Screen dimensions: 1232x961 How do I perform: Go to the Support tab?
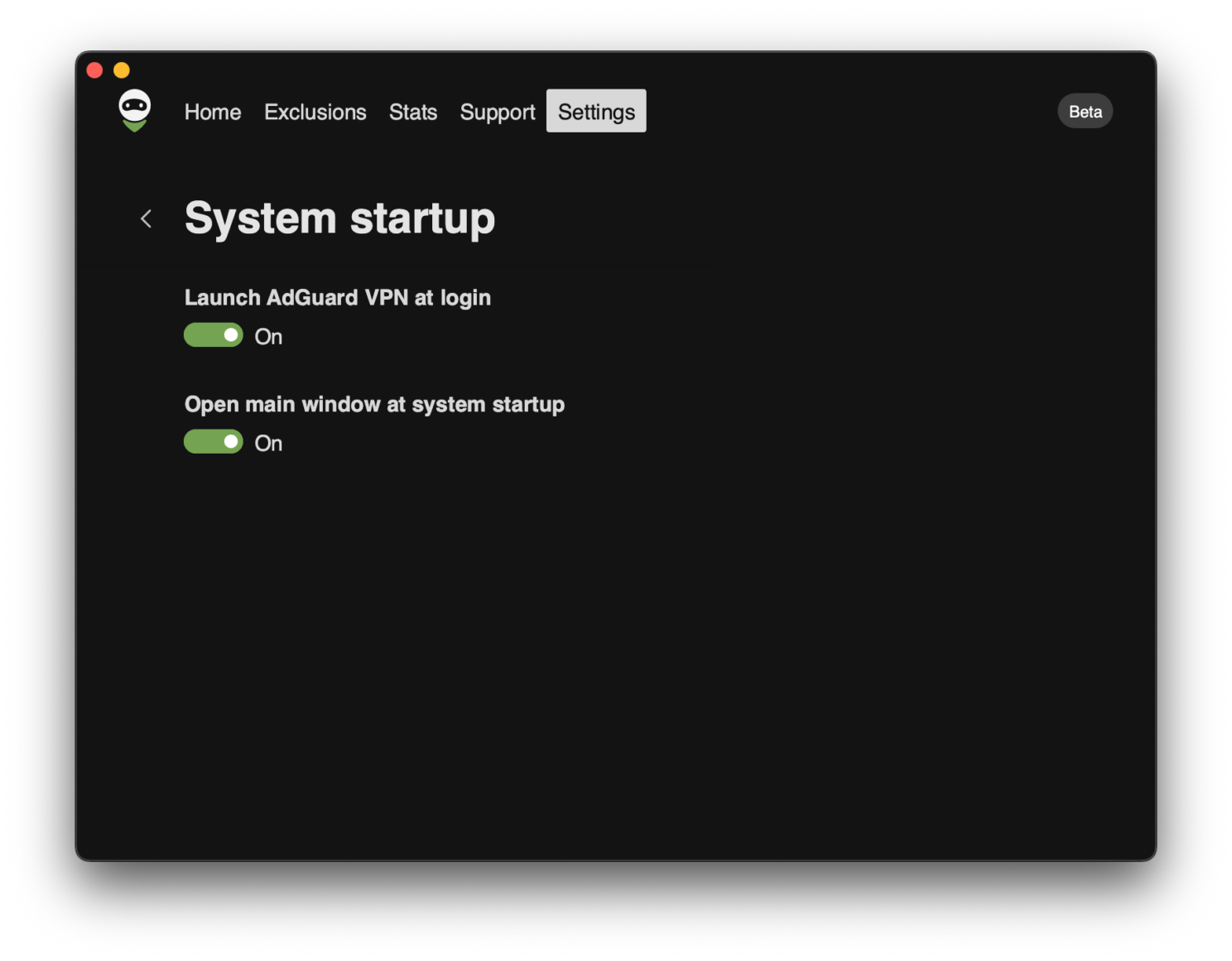(497, 111)
